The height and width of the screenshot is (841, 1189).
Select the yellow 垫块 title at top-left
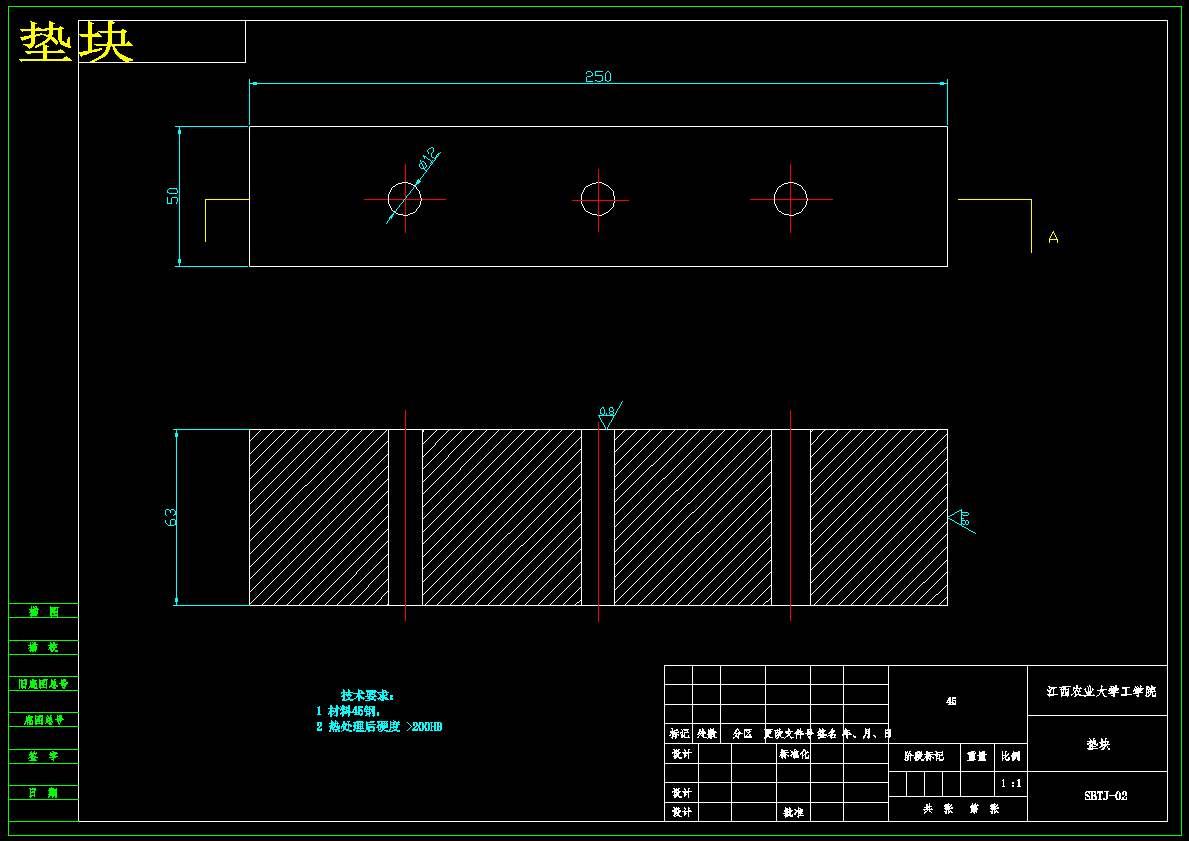click(77, 42)
